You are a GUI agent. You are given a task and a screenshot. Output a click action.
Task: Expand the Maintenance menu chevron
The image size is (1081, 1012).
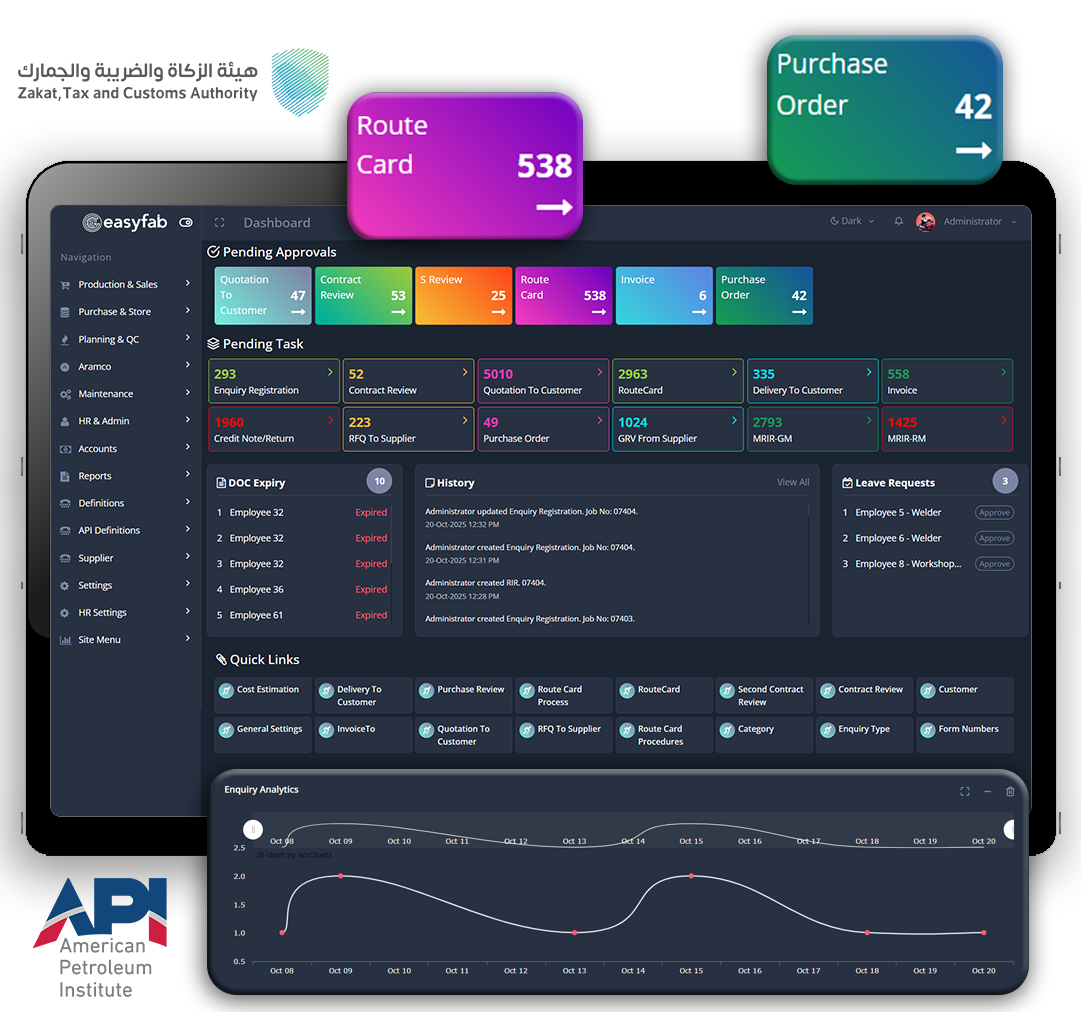[188, 392]
